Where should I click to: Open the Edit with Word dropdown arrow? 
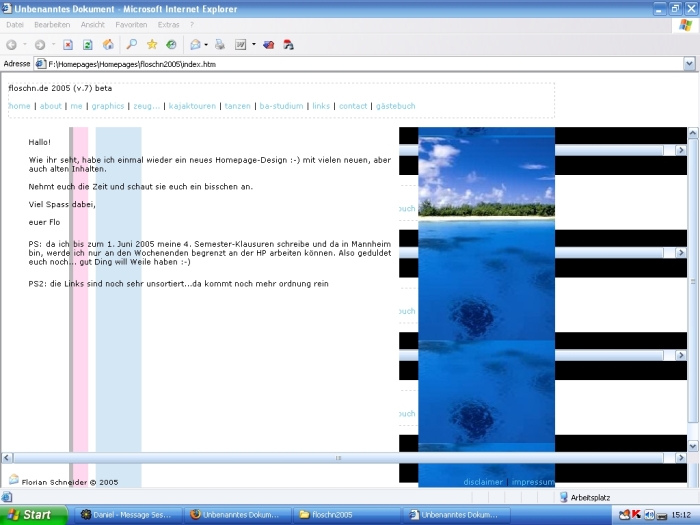[254, 45]
